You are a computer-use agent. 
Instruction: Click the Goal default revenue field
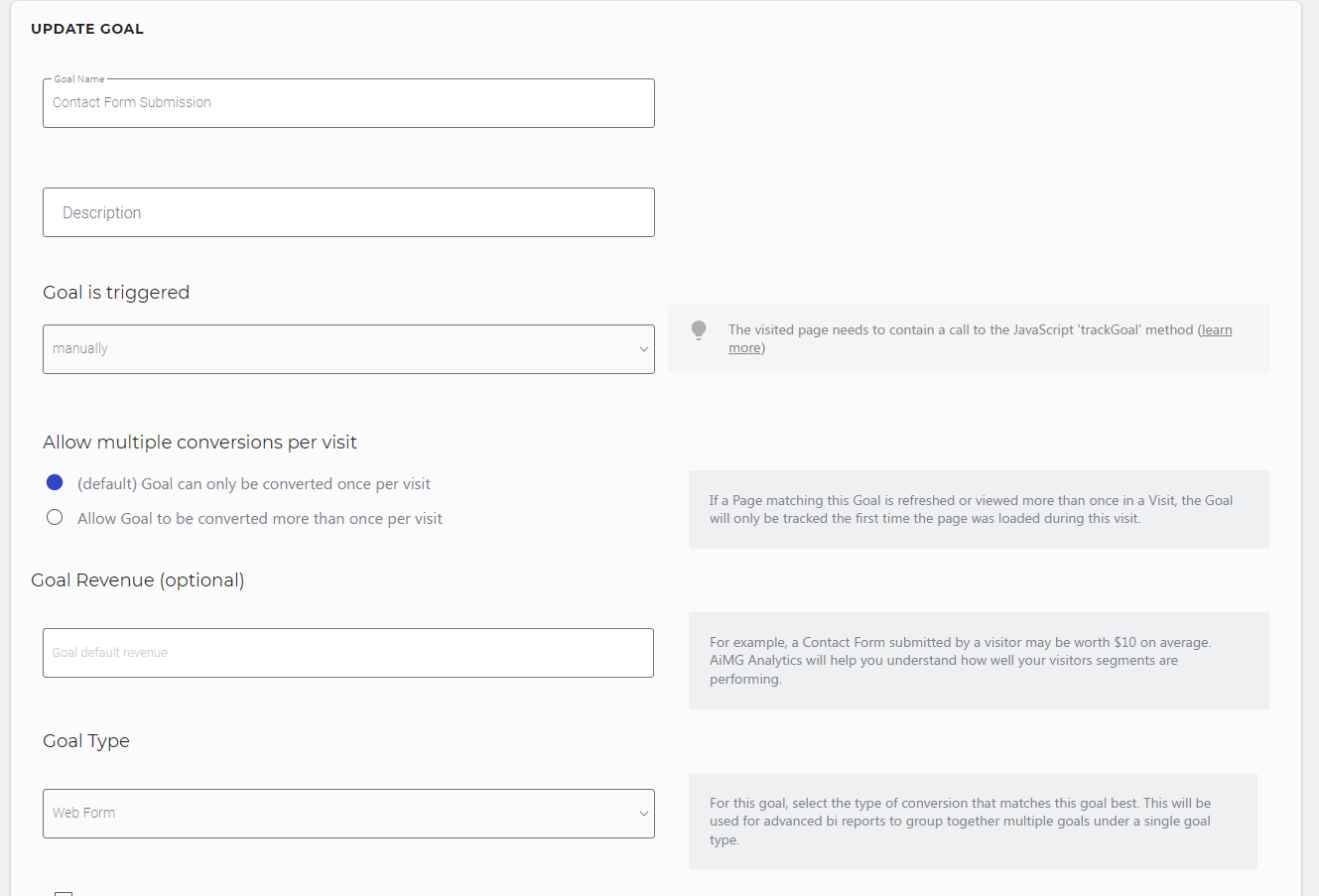pyautogui.click(x=348, y=653)
